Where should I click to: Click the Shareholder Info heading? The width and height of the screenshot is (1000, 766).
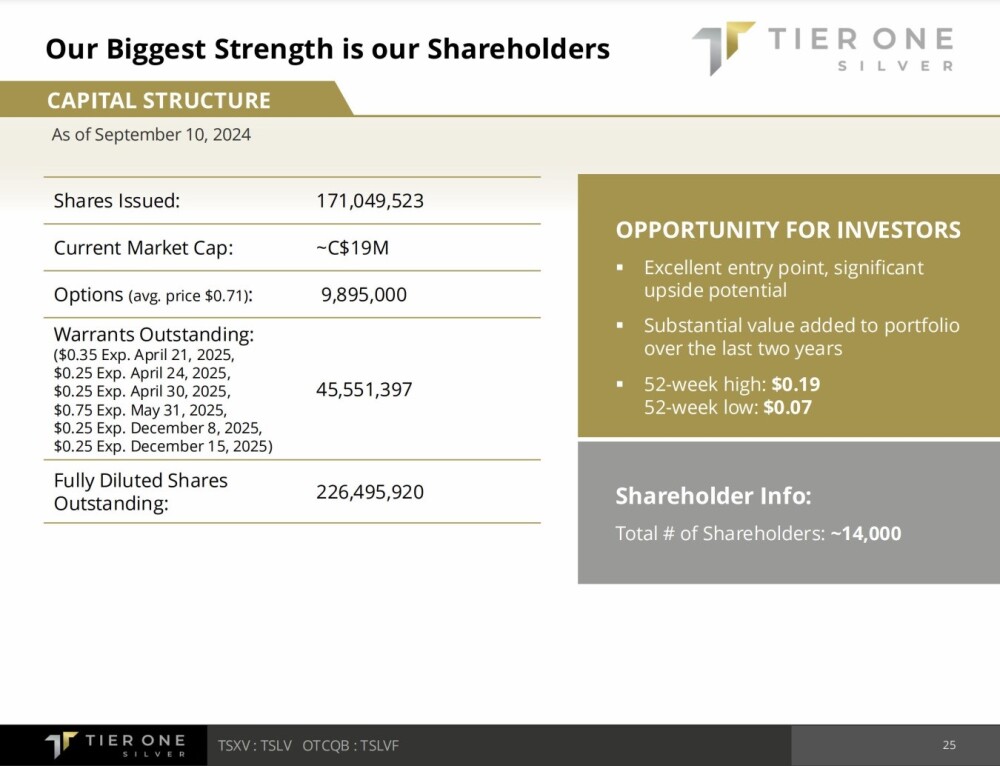pos(713,496)
